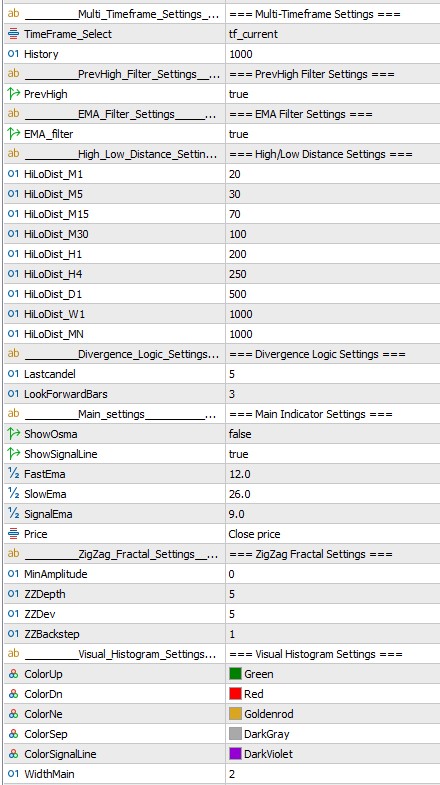Click the integer icon beside MinAmplitude

point(14,574)
